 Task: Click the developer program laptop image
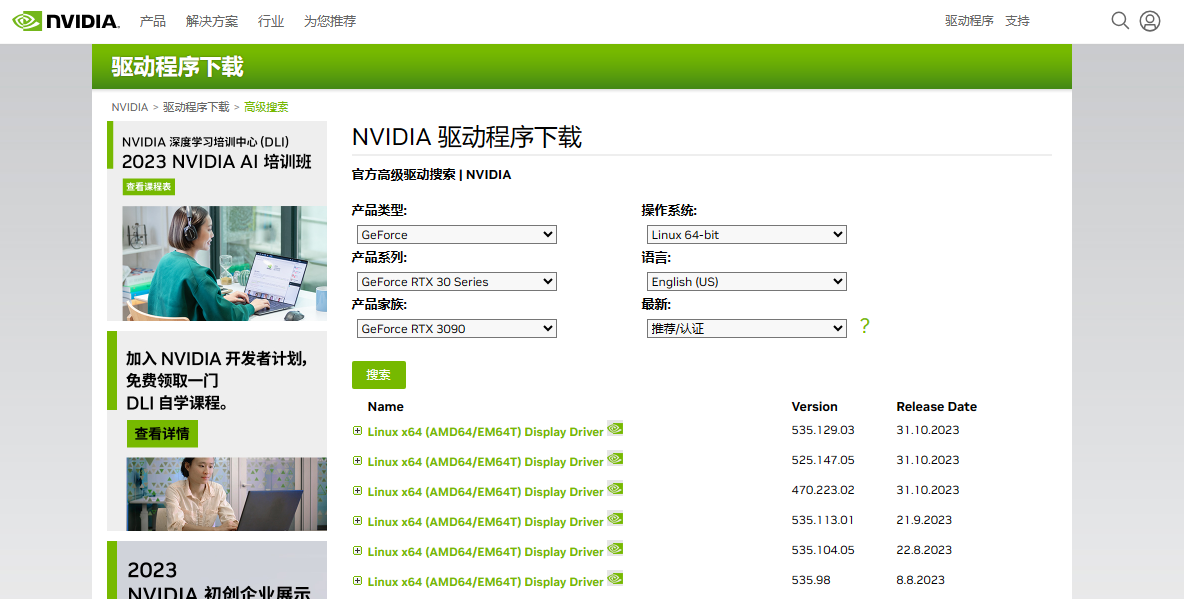pos(227,493)
